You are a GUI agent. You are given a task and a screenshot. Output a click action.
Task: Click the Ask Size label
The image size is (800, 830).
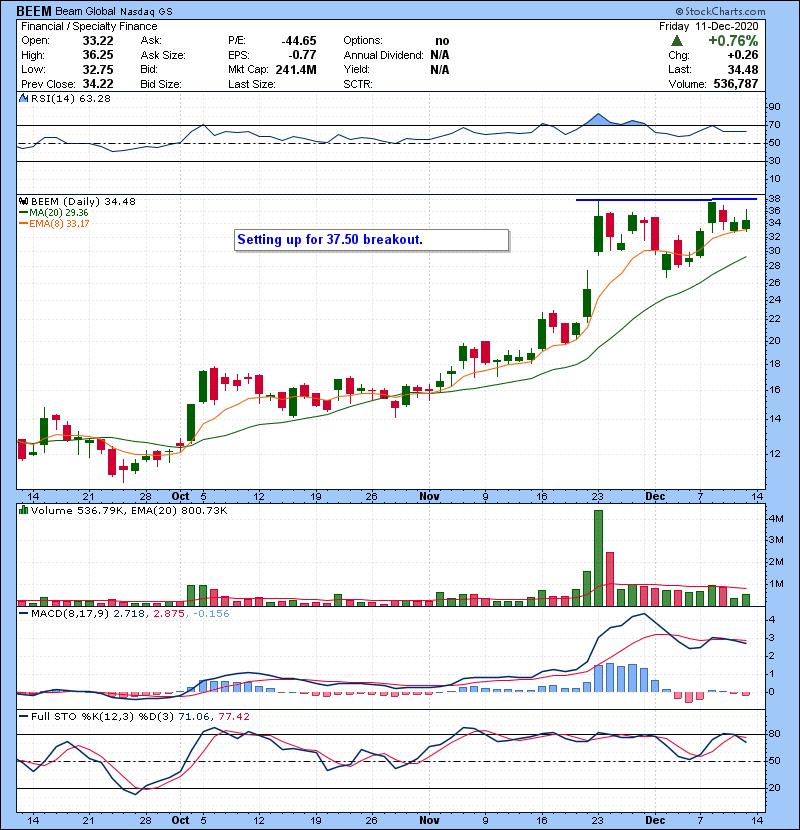(x=163, y=55)
